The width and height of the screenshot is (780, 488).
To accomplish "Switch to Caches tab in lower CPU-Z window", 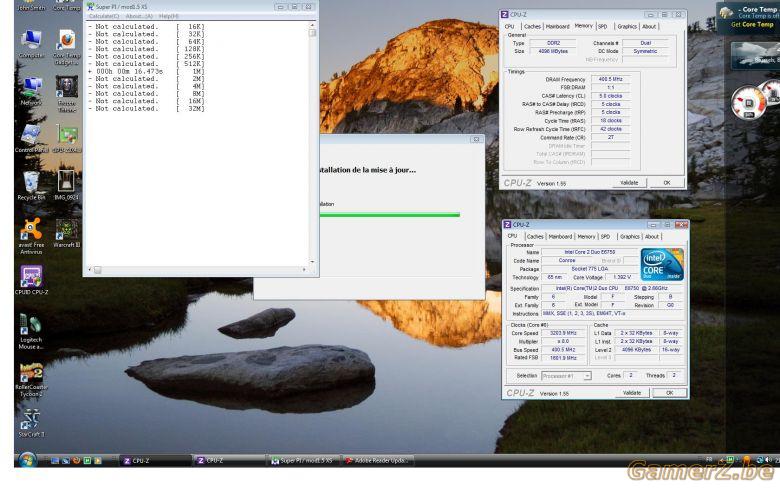I will [535, 237].
